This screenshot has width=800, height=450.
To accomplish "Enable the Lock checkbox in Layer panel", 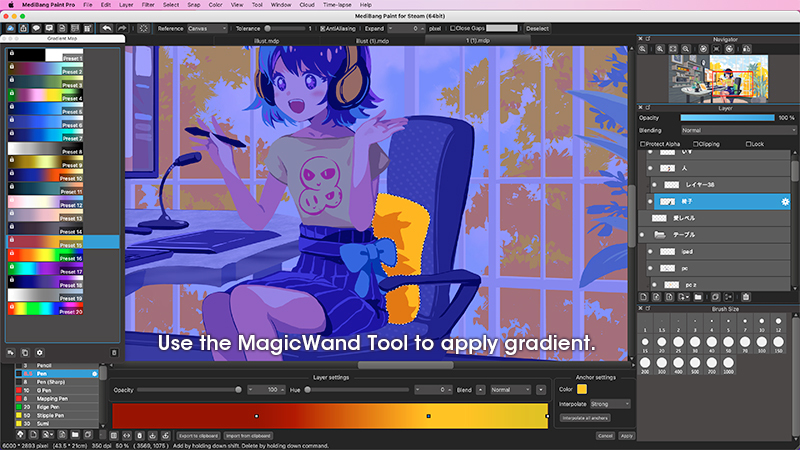I will (x=748, y=144).
